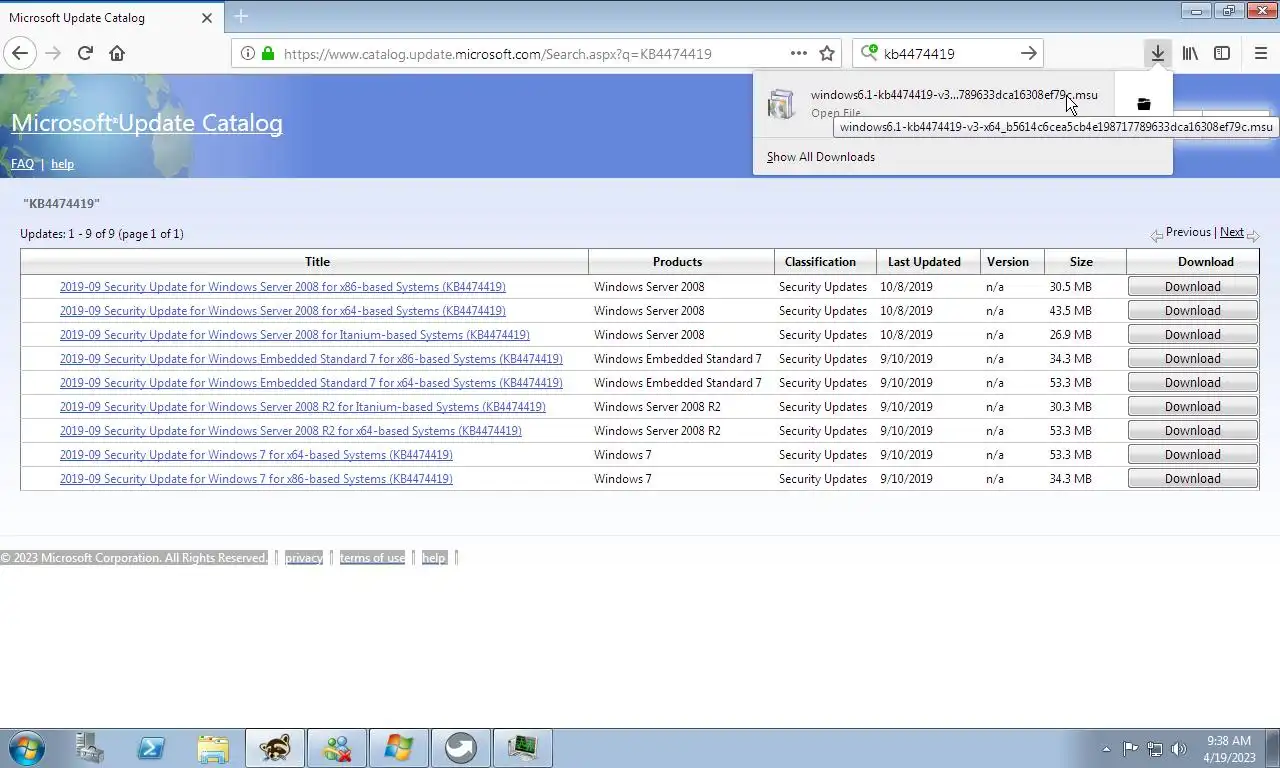Sort by the Title column header
The width and height of the screenshot is (1280, 768).
(317, 262)
